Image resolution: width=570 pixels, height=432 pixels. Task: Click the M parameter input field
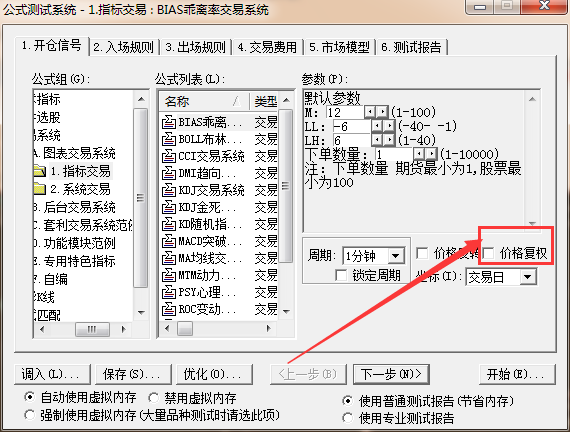tap(345, 112)
